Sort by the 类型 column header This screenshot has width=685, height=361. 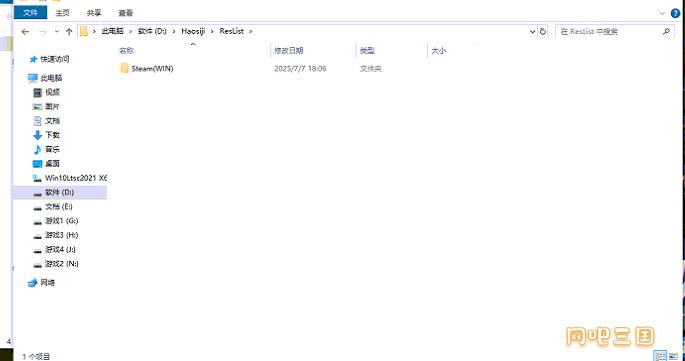(x=367, y=51)
